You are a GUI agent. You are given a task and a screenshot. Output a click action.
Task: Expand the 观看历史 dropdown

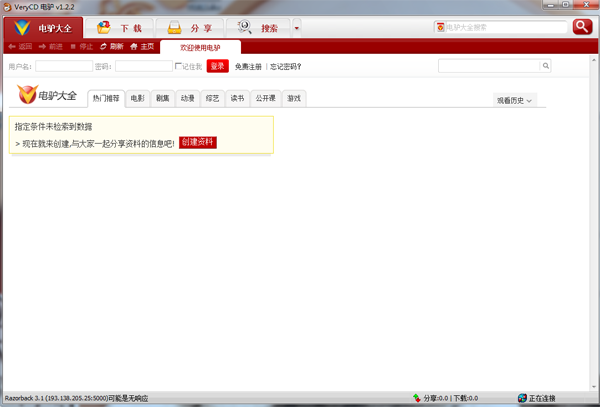(515, 100)
